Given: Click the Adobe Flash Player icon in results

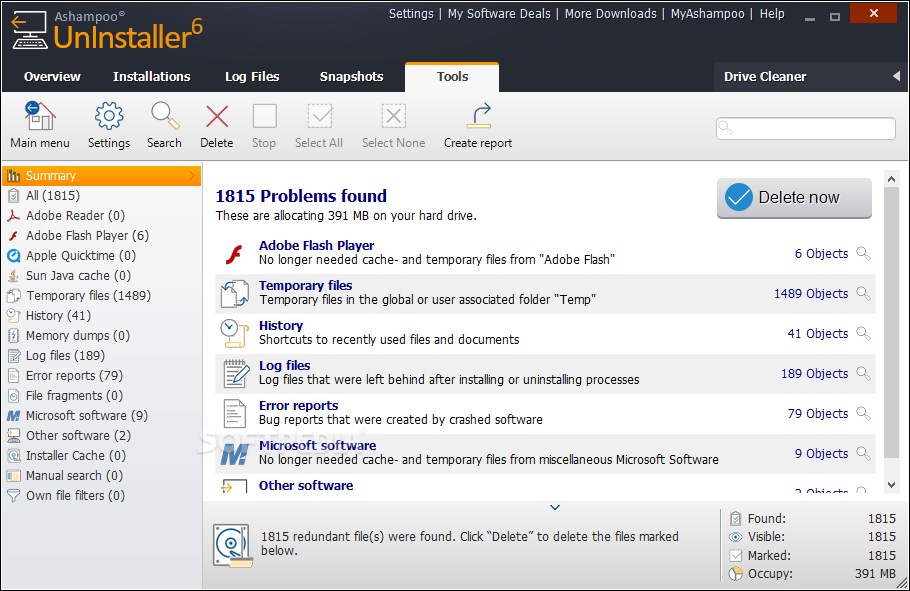Looking at the screenshot, I should pyautogui.click(x=234, y=254).
